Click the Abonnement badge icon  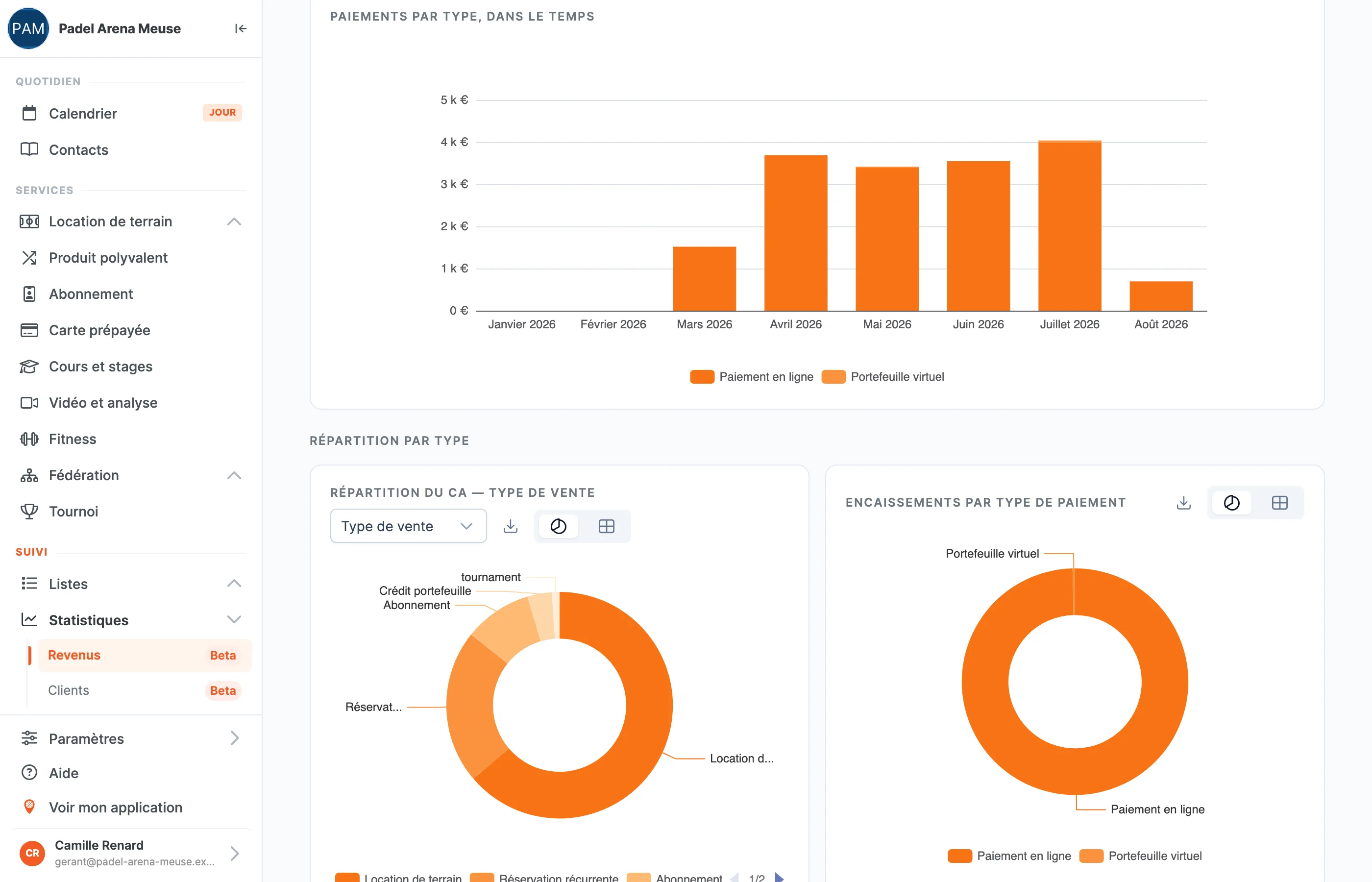29,294
